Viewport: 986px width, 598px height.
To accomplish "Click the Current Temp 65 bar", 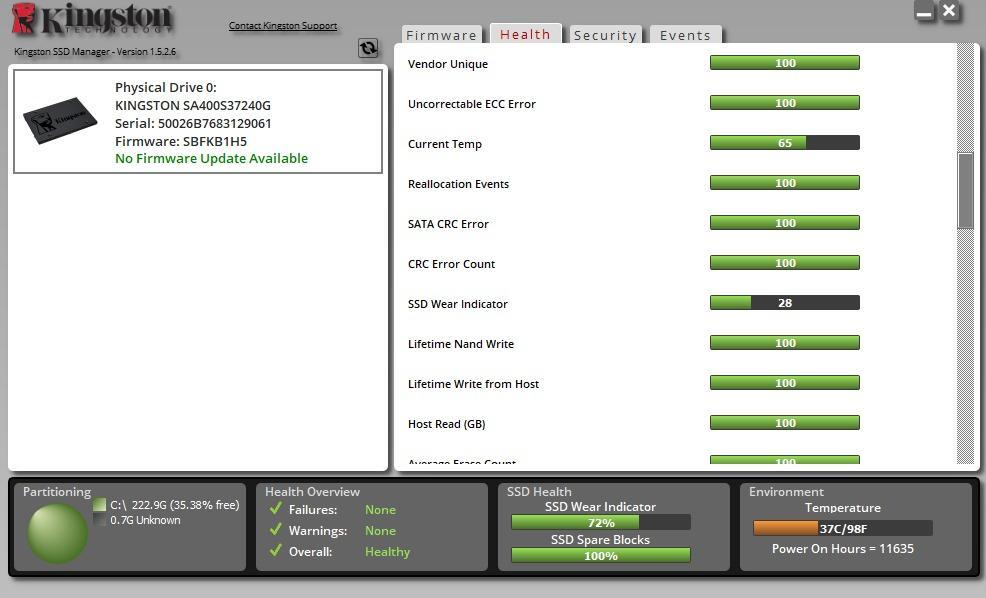I will point(785,143).
